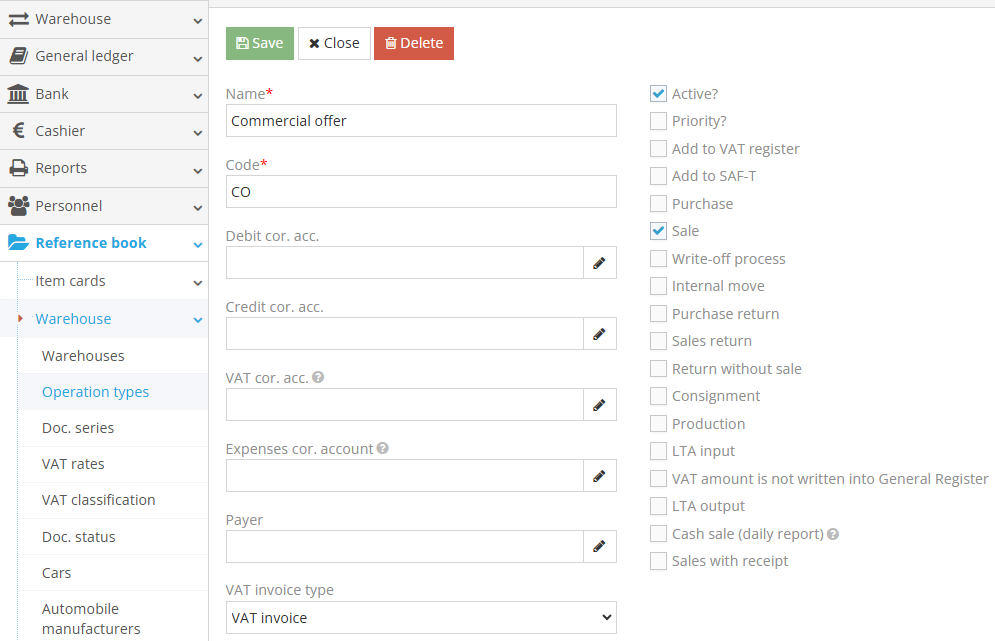Click the pencil icon for Credit cor. acc.
995x641 pixels.
point(599,334)
